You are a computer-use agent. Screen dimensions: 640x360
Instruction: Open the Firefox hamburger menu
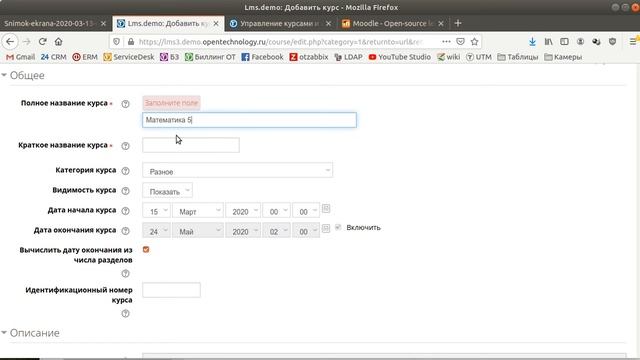click(633, 42)
